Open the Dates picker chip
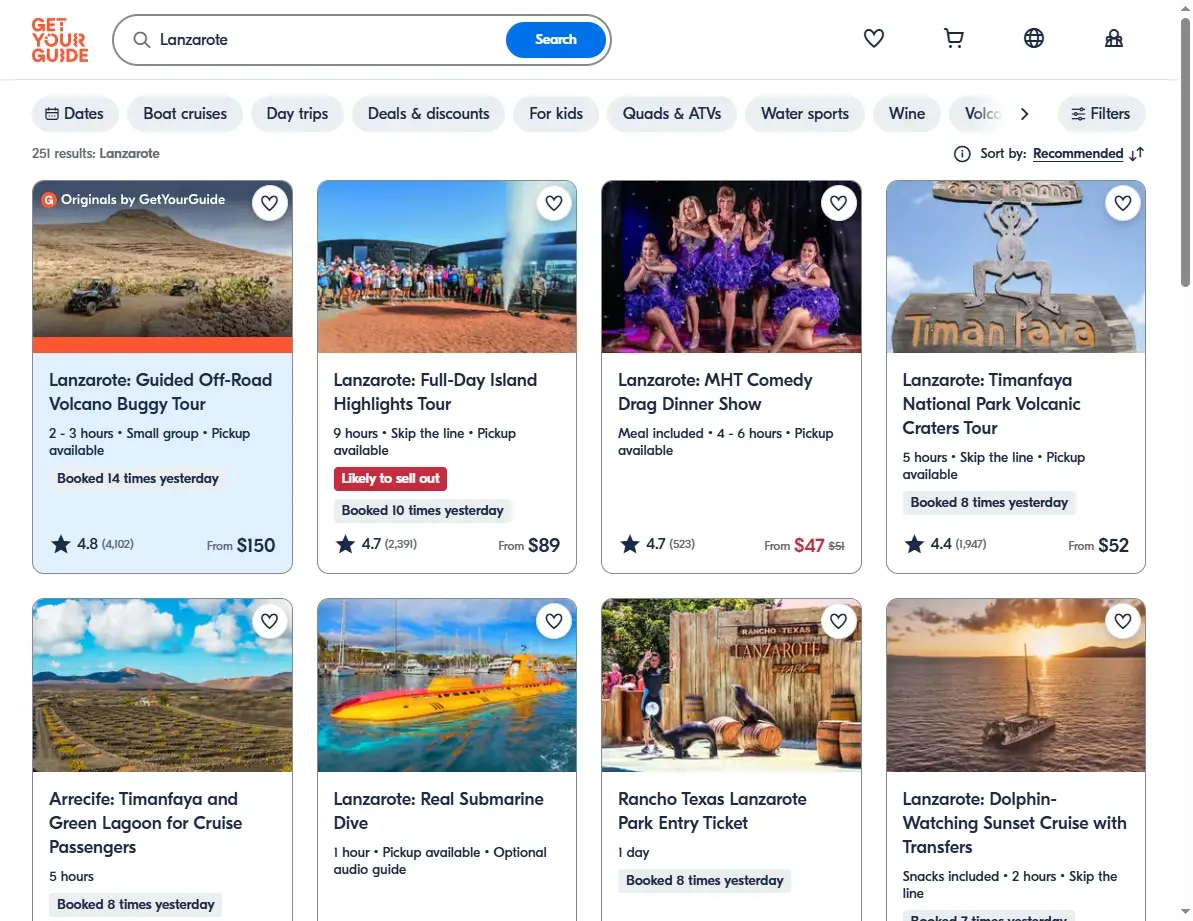1193x921 pixels. (x=75, y=113)
